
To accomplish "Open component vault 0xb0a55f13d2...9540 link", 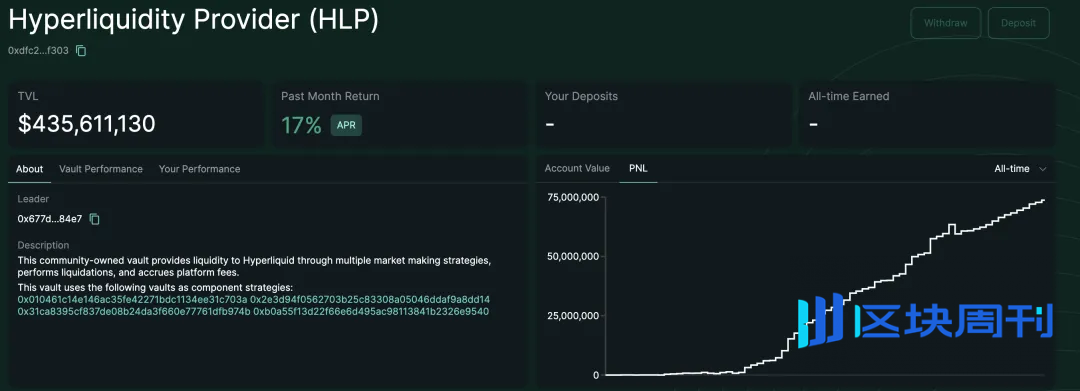I will tap(371, 312).
